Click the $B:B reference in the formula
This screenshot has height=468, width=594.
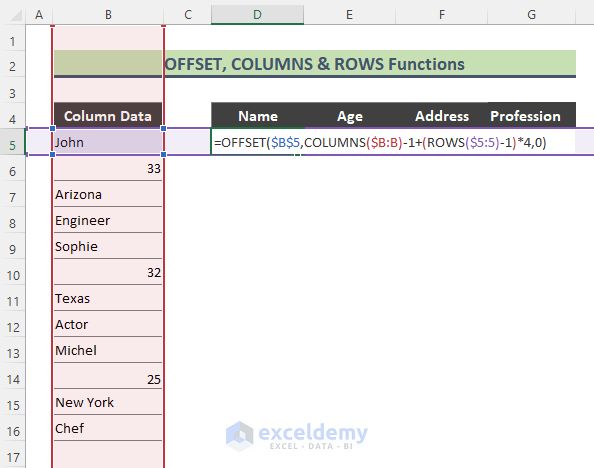[x=385, y=142]
